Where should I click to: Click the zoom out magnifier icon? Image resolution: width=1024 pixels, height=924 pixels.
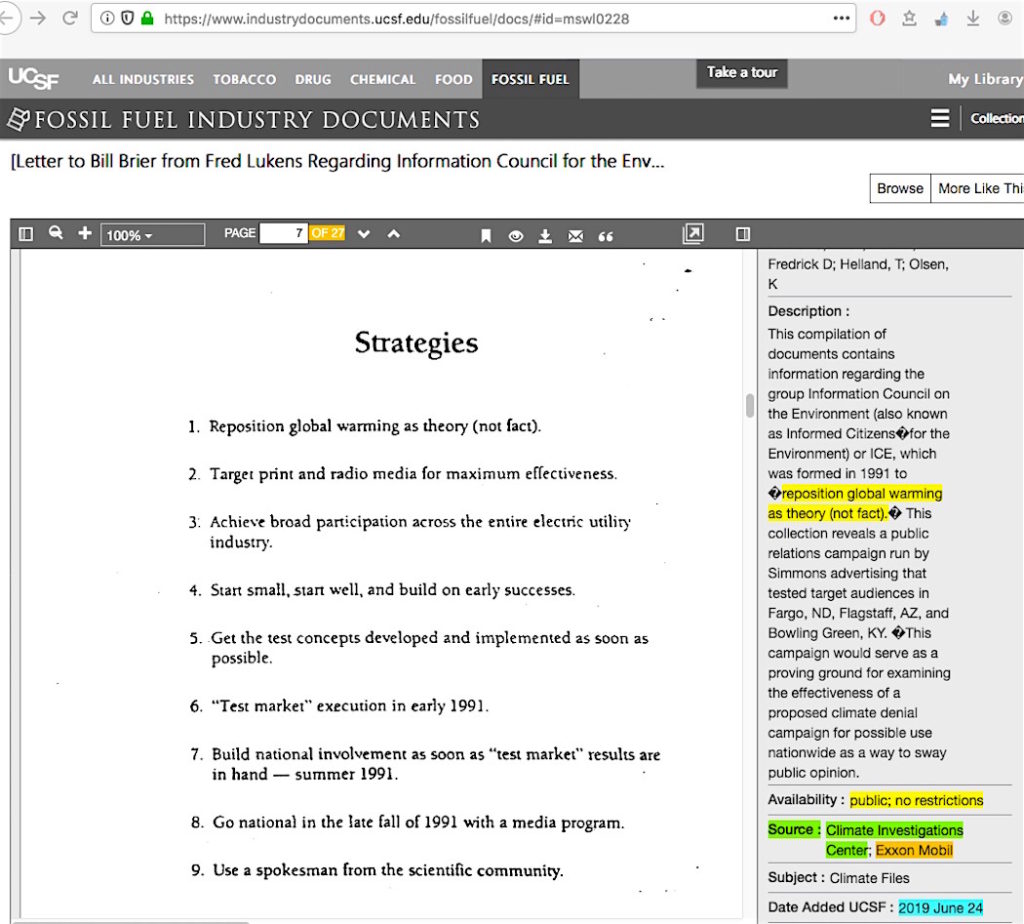(56, 234)
